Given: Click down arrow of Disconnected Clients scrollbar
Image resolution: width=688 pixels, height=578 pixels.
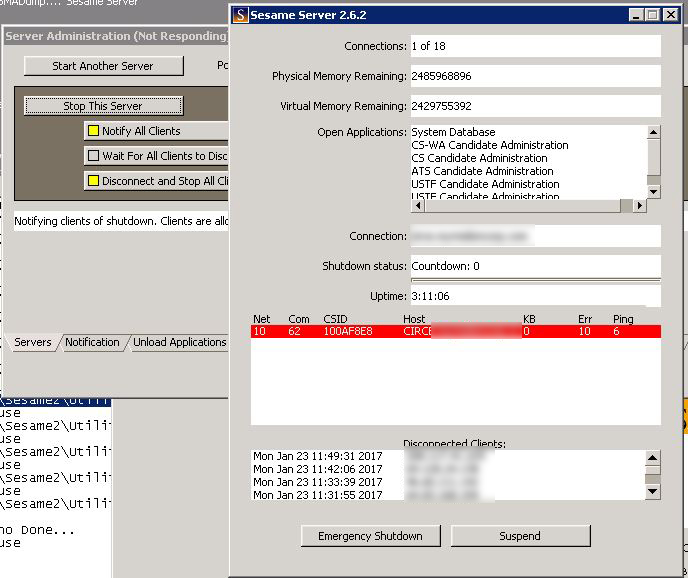Looking at the screenshot, I should [652, 492].
